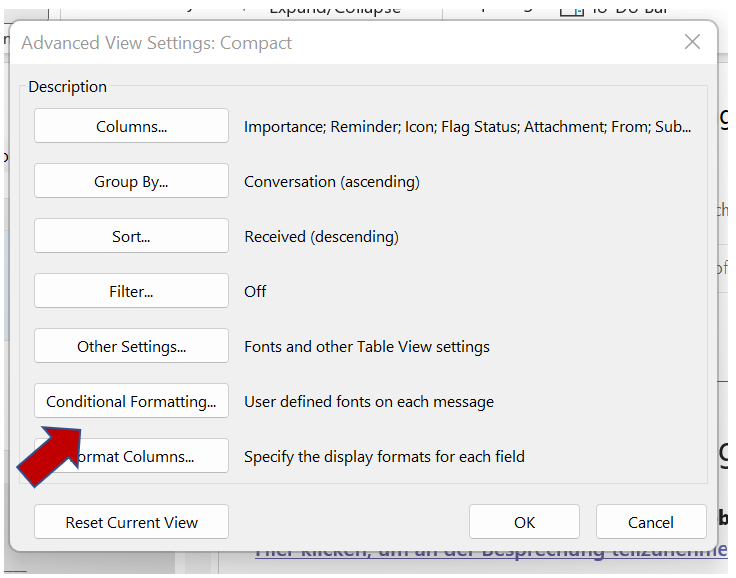The height and width of the screenshot is (578, 736).
Task: Close the dialog using the X icon
Action: point(692,42)
